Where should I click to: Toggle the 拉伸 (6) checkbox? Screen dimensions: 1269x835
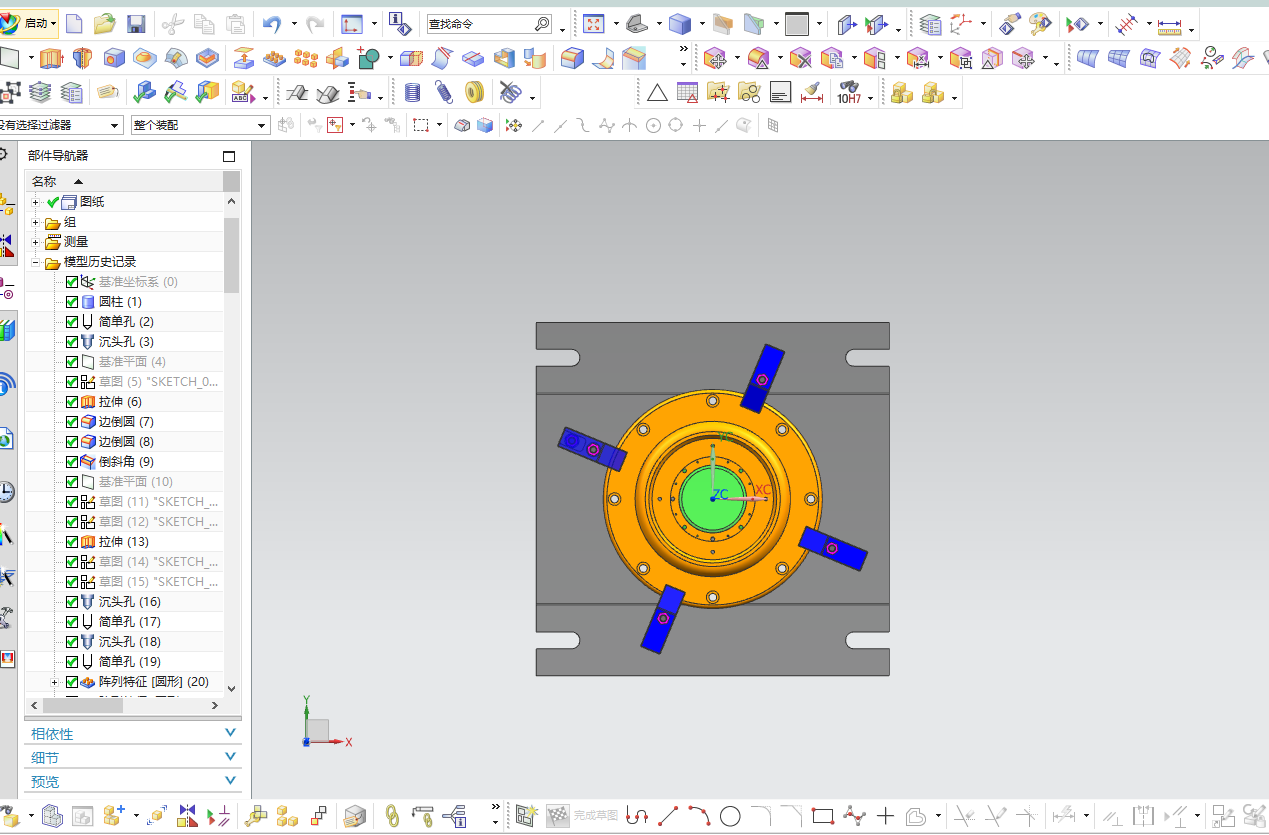pyautogui.click(x=72, y=402)
